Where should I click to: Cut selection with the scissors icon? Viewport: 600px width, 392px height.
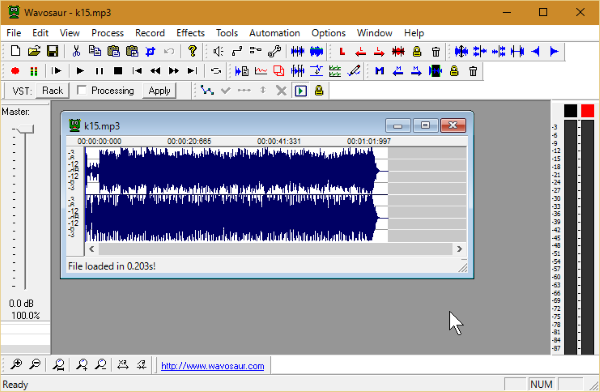[76, 51]
